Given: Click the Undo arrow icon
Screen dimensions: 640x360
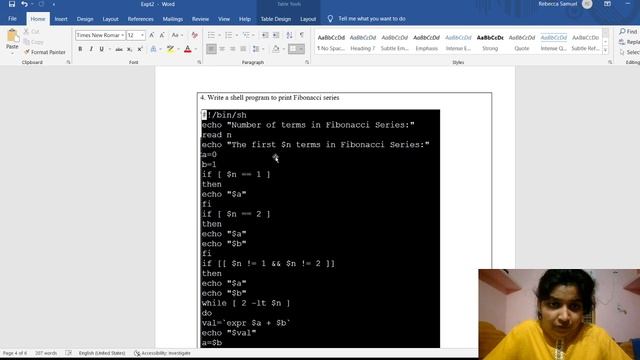Looking at the screenshot, I should pyautogui.click(x=24, y=4).
